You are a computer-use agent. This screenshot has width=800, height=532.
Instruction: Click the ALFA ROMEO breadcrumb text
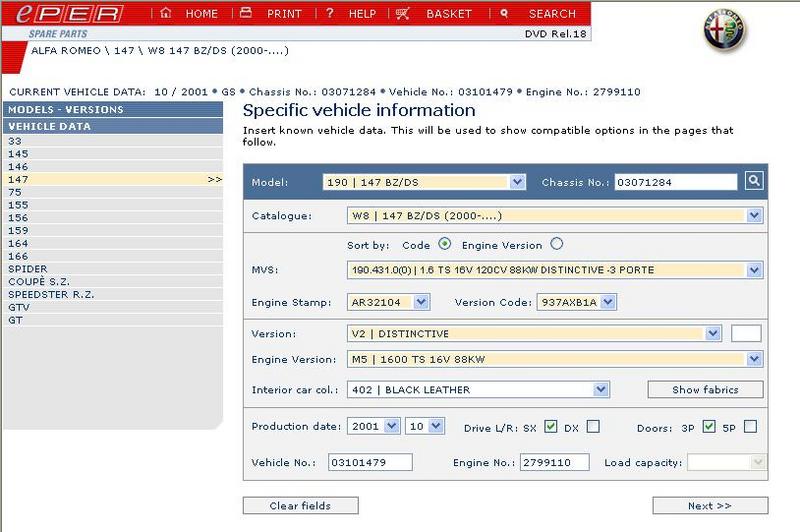[66, 50]
